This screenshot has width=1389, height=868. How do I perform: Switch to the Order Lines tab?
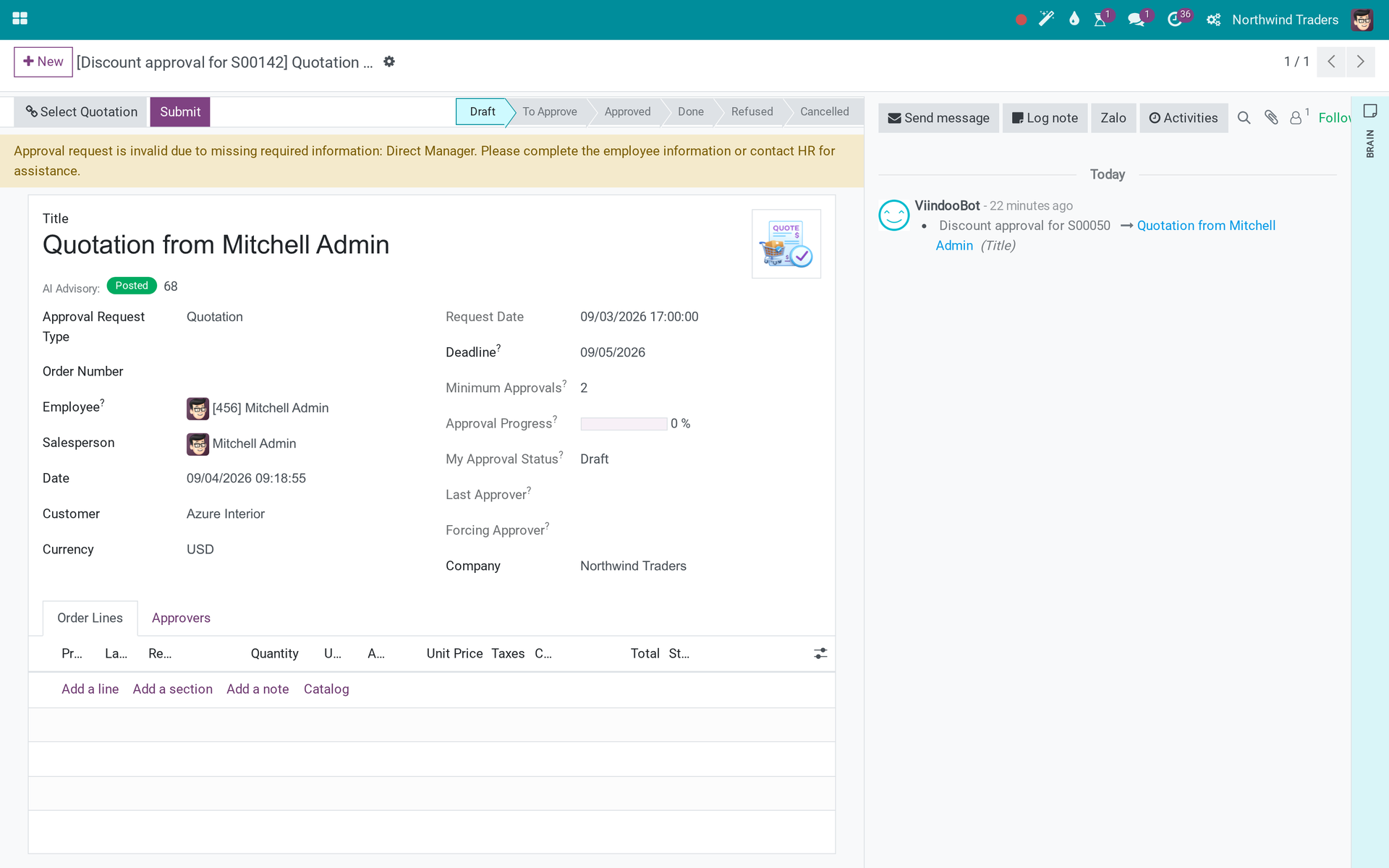click(x=90, y=618)
